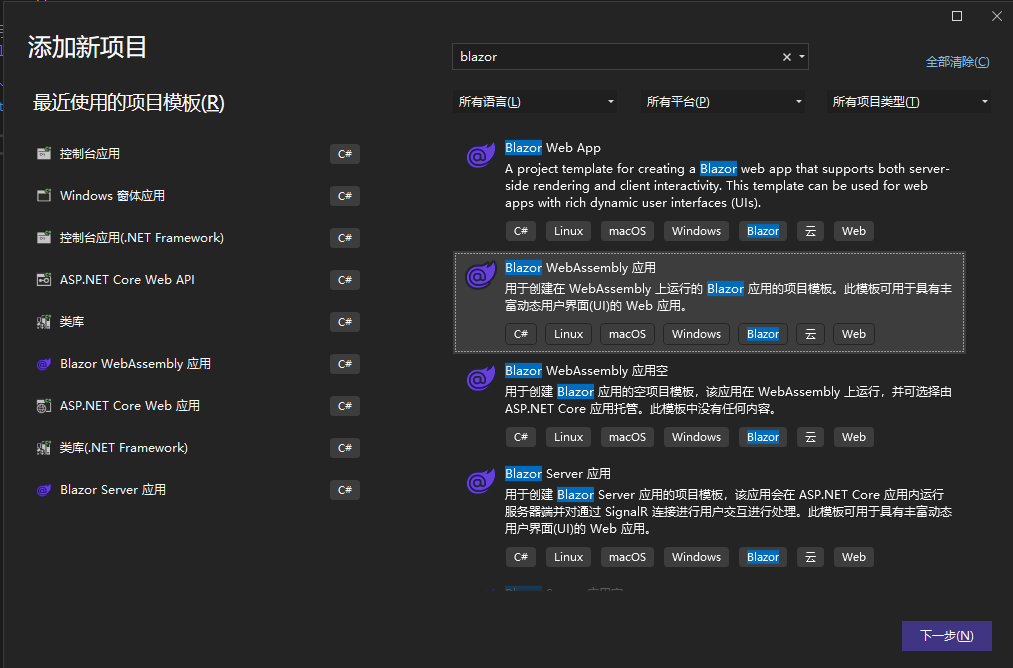Viewport: 1013px width, 668px height.
Task: Open the 所有项目类型 project type dropdown
Action: click(908, 101)
